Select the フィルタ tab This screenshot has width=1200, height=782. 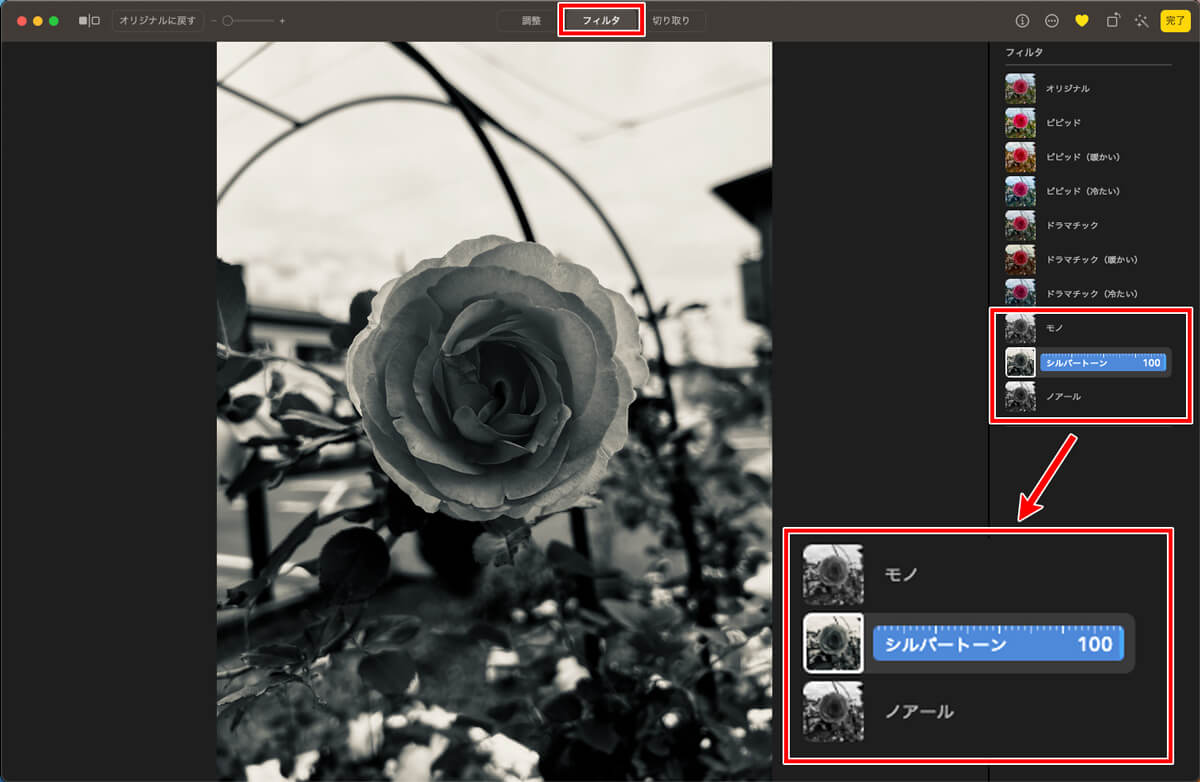[x=601, y=20]
